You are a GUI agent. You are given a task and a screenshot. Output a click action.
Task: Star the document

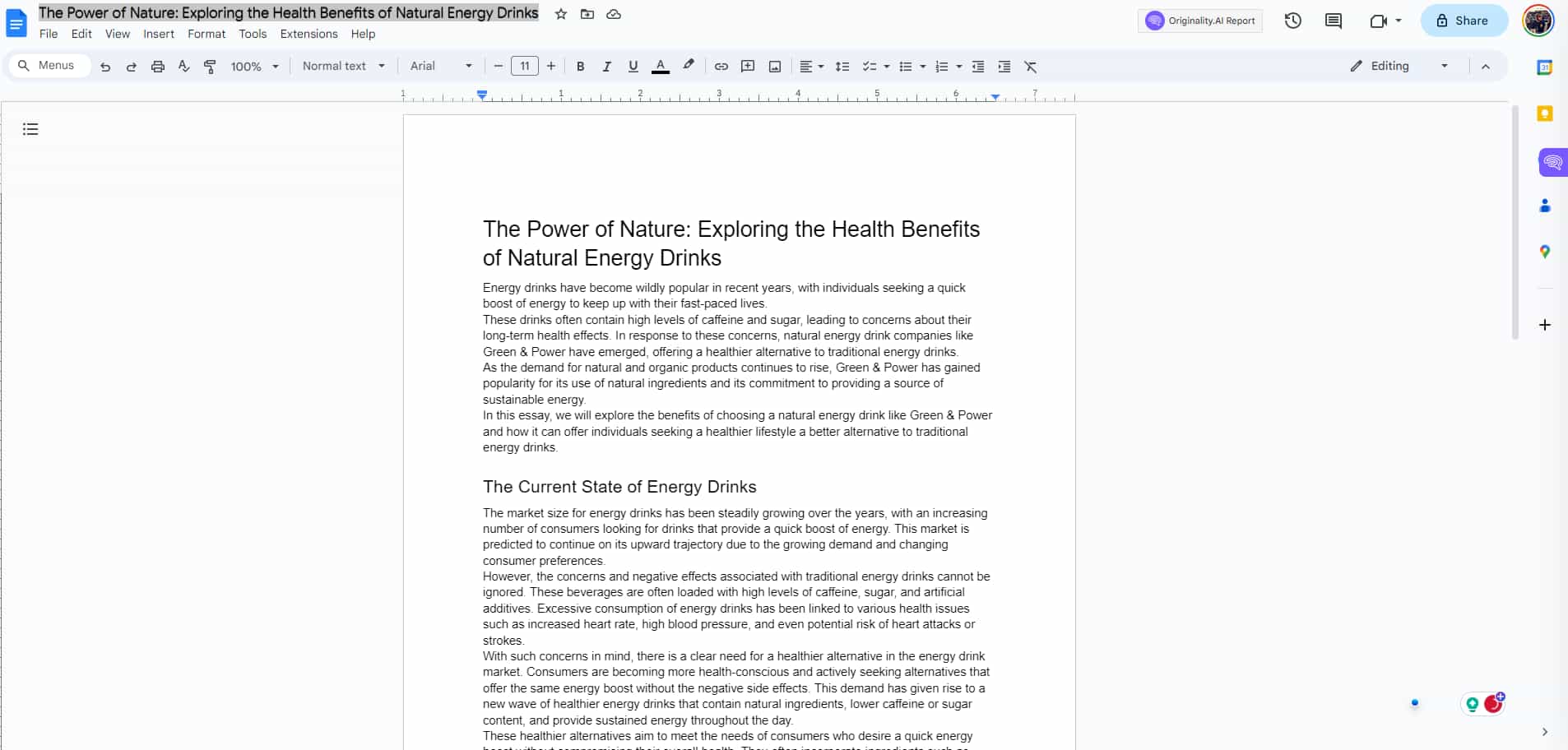pos(560,13)
